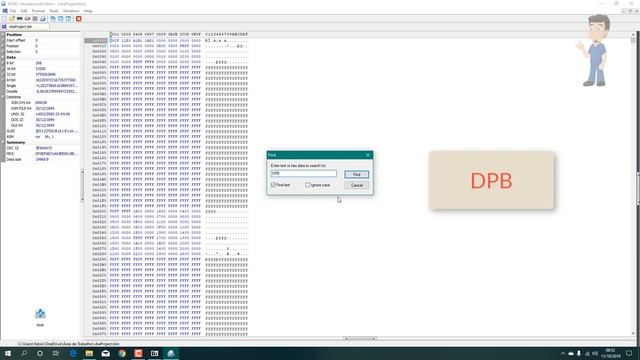Click the application icon left of File menu
Screen dimensions: 640x360
[5, 11]
